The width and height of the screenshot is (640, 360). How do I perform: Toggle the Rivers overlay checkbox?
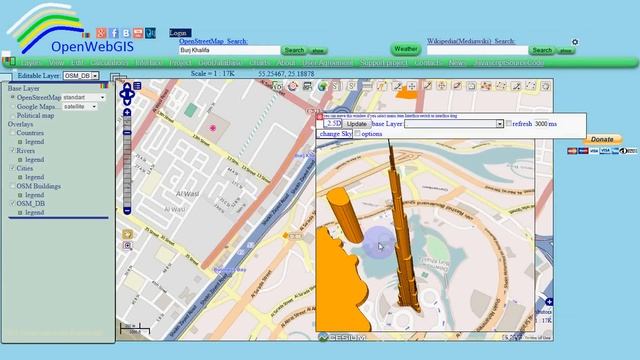pyautogui.click(x=12, y=150)
